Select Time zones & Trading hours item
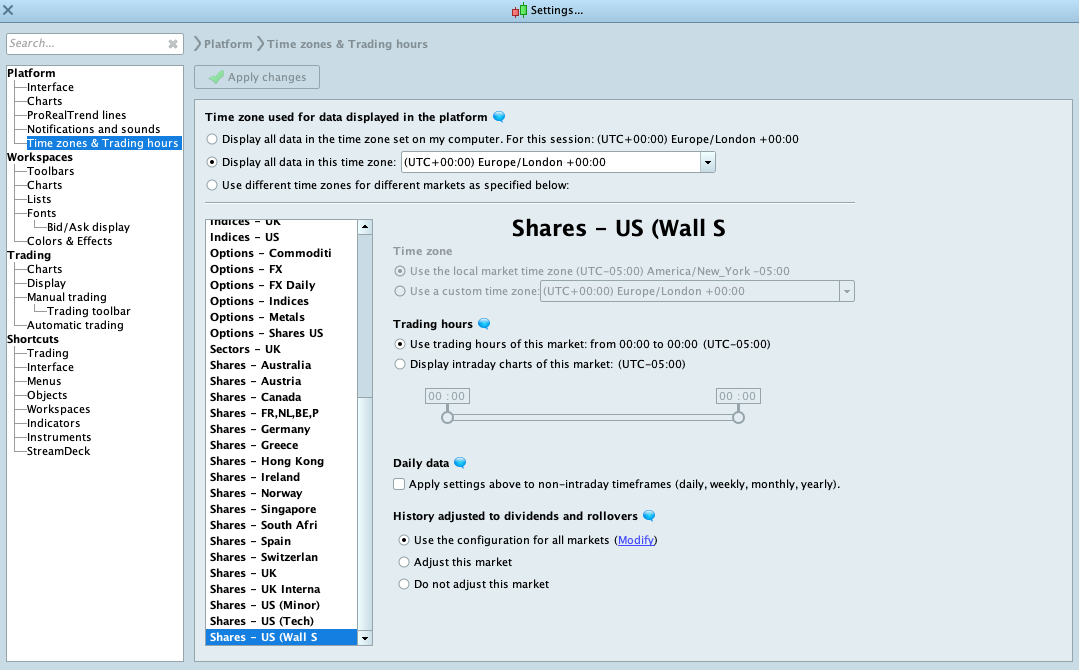 [104, 143]
